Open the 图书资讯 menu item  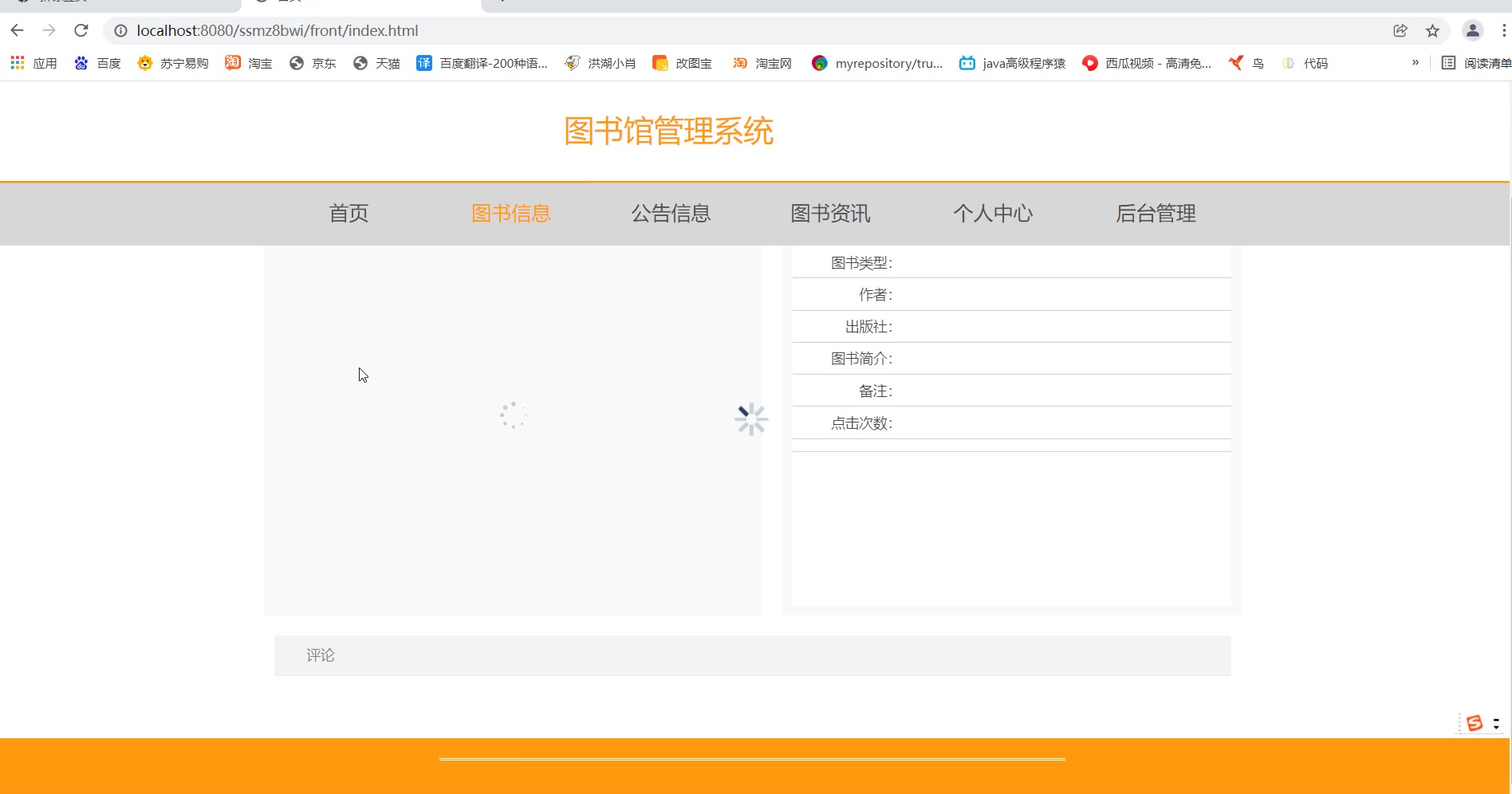pos(830,214)
